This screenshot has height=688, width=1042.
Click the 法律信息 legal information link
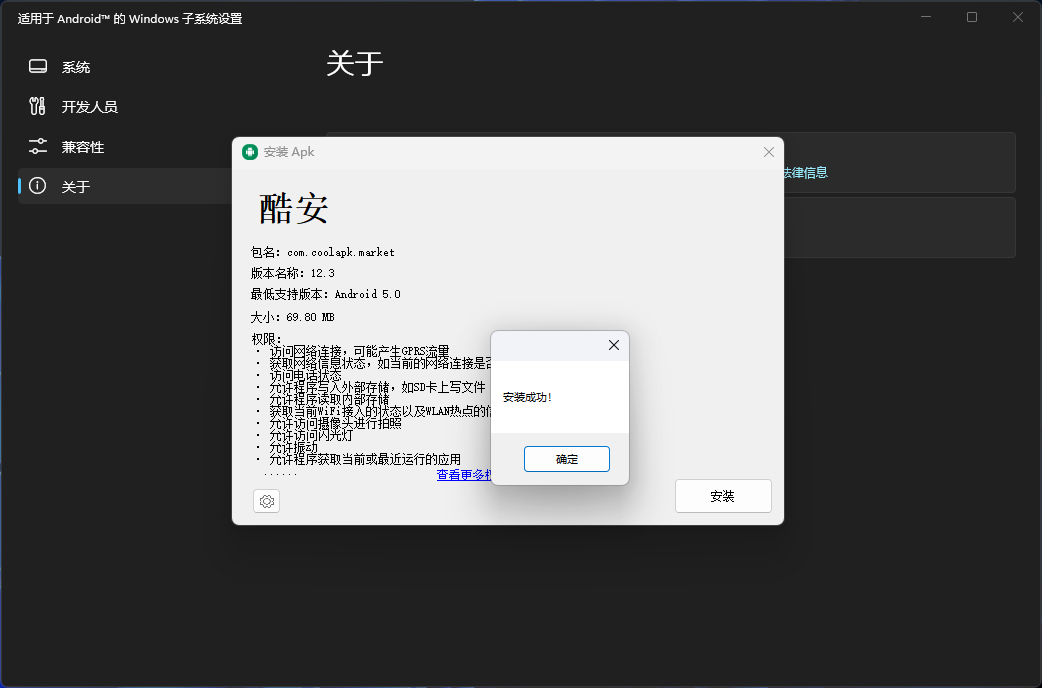click(806, 172)
